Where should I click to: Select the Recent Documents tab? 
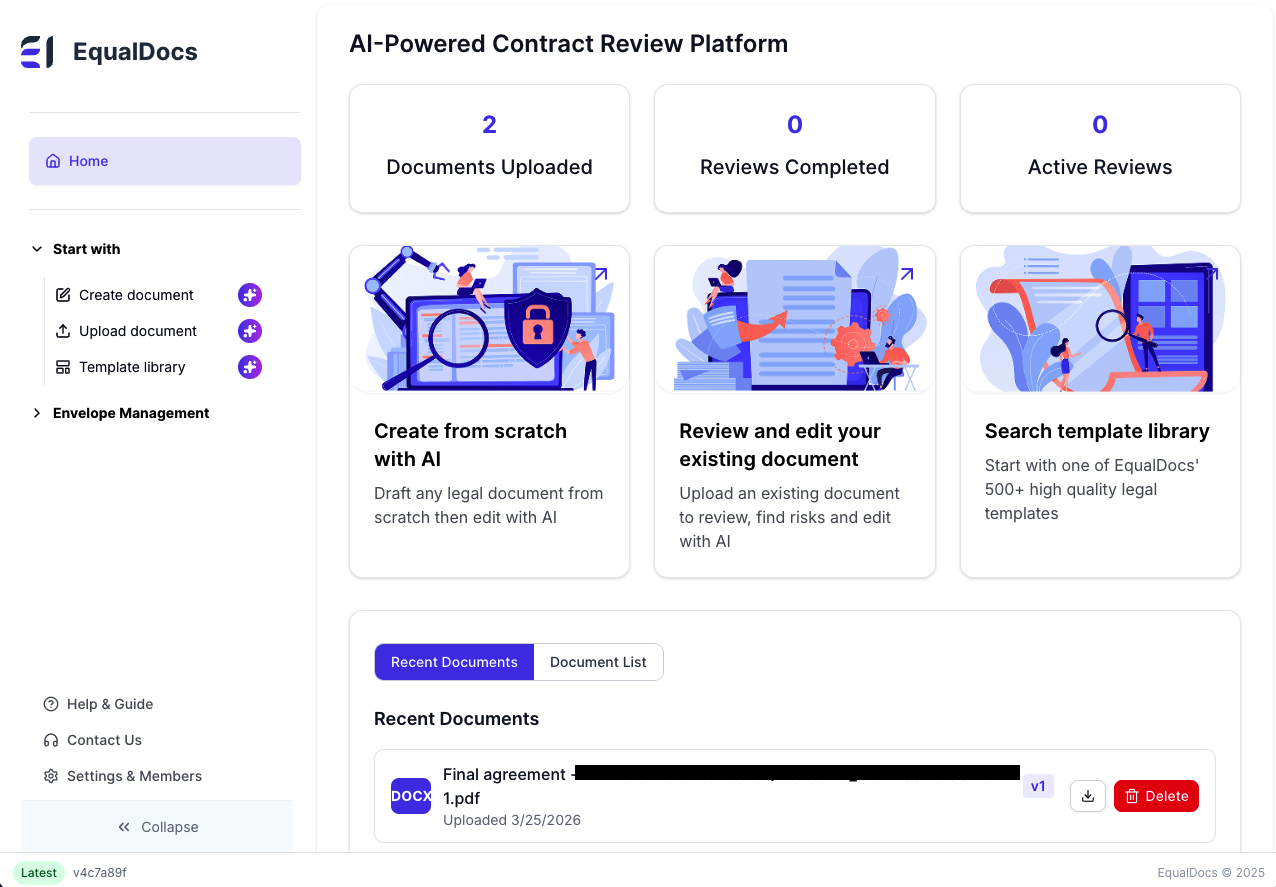(x=453, y=662)
